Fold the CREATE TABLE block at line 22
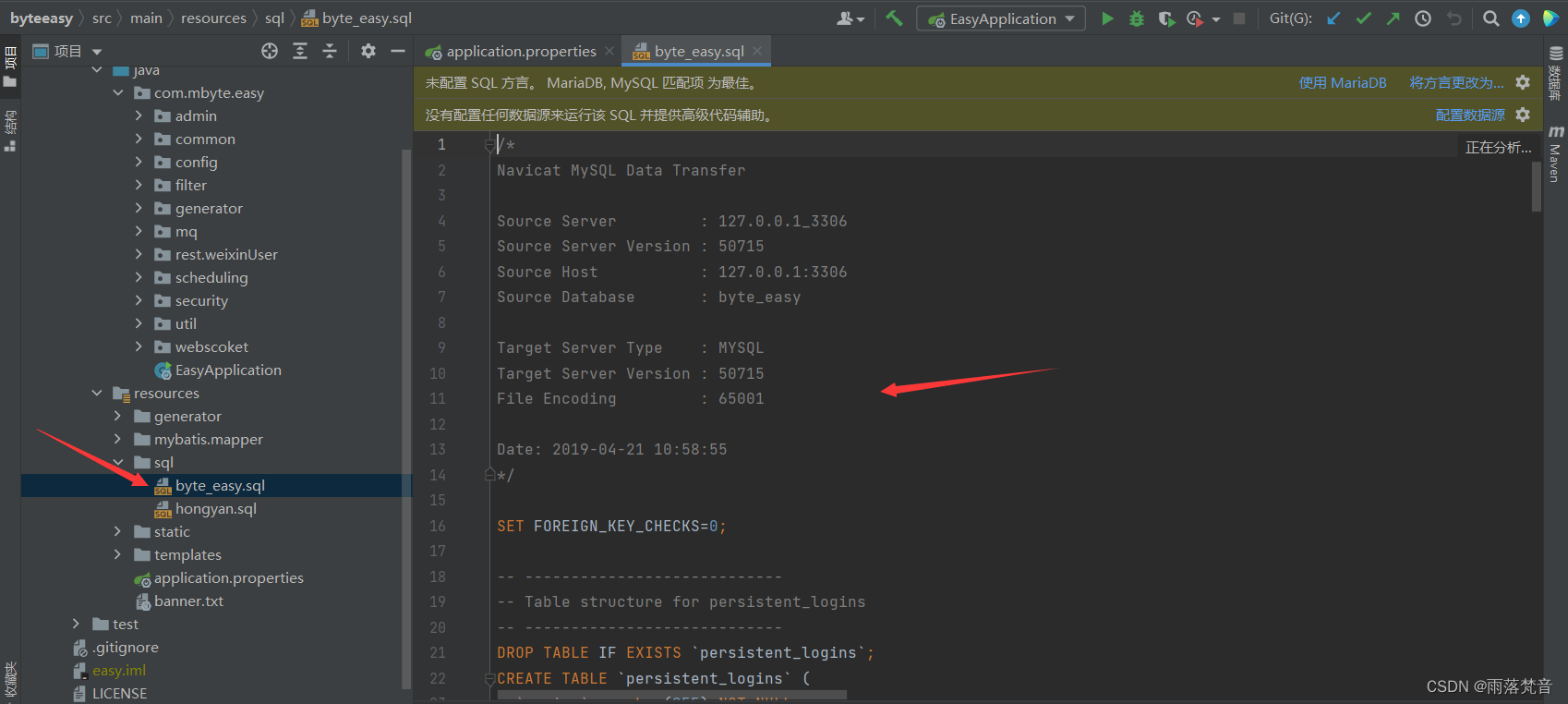 coord(490,678)
